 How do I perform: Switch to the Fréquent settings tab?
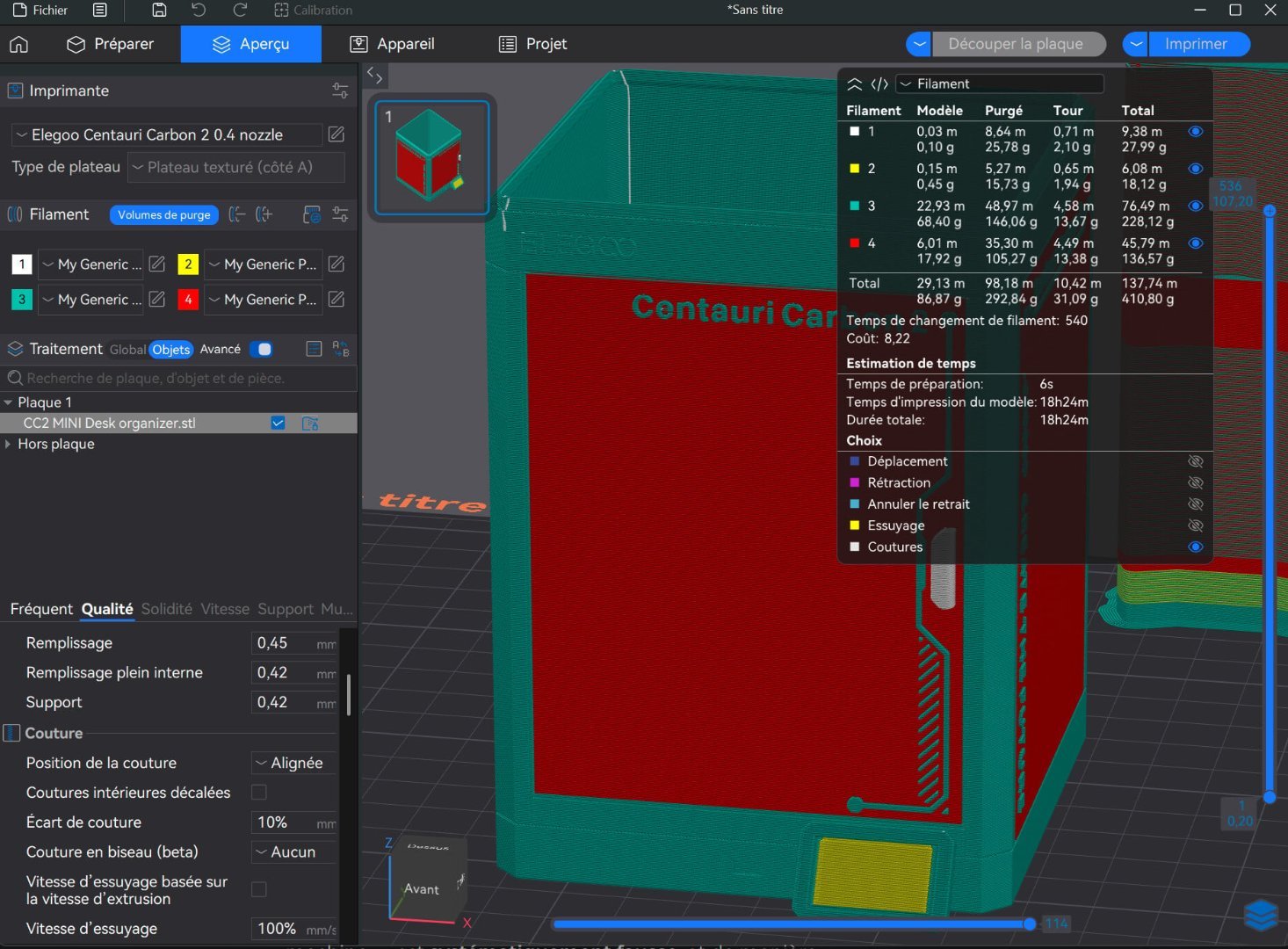click(41, 609)
